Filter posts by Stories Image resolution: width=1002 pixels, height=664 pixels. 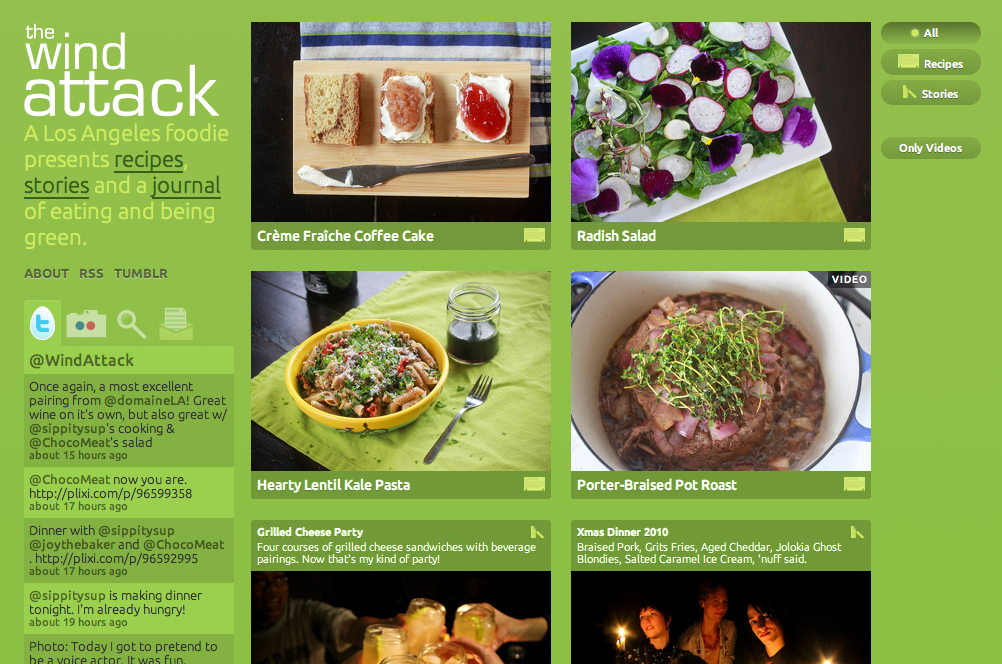pyautogui.click(x=930, y=93)
